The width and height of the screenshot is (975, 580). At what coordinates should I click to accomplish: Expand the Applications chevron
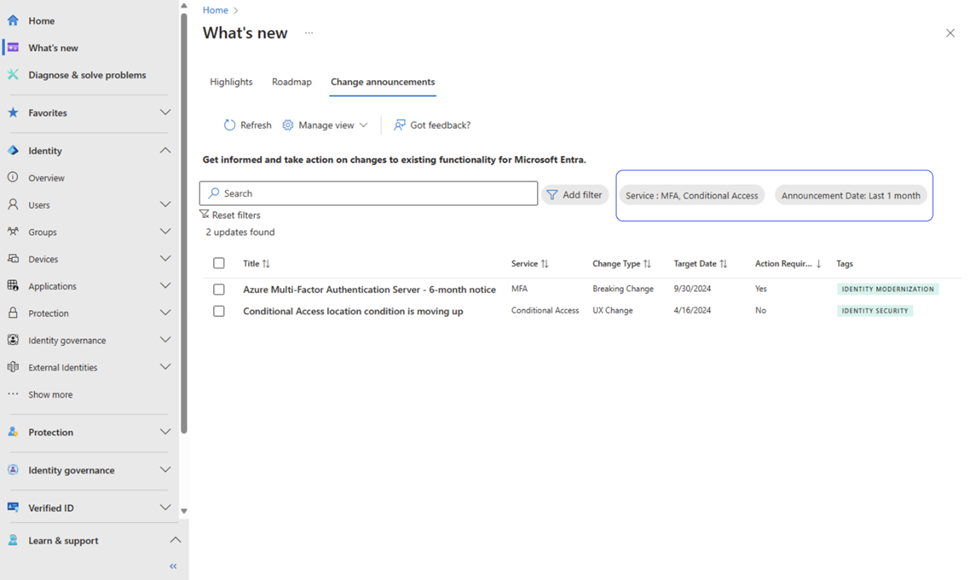(165, 285)
